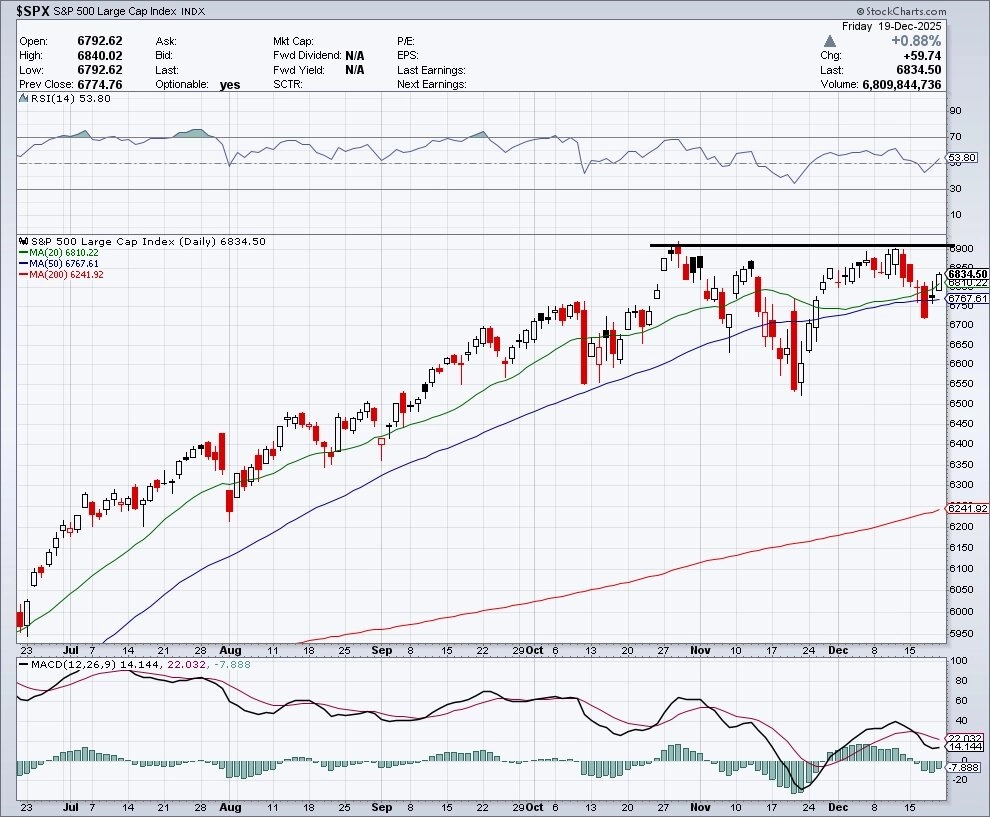Click the -7.888 histogram axis tag
This screenshot has height=817, width=990.
tap(965, 766)
